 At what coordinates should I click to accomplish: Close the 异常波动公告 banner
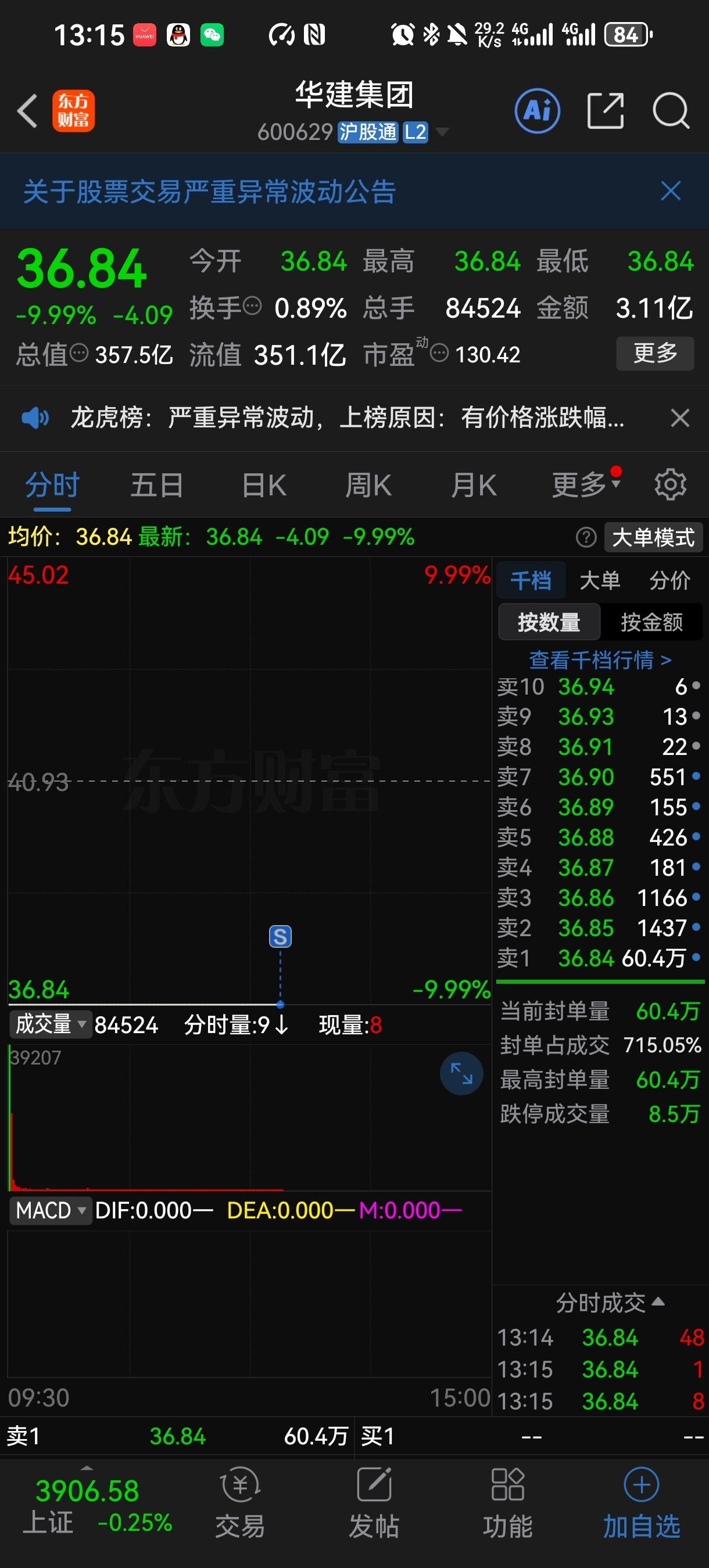pyautogui.click(x=671, y=191)
